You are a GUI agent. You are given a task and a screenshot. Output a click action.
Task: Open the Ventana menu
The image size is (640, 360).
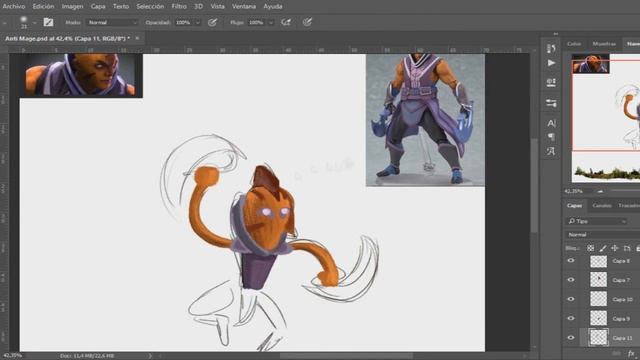(244, 6)
